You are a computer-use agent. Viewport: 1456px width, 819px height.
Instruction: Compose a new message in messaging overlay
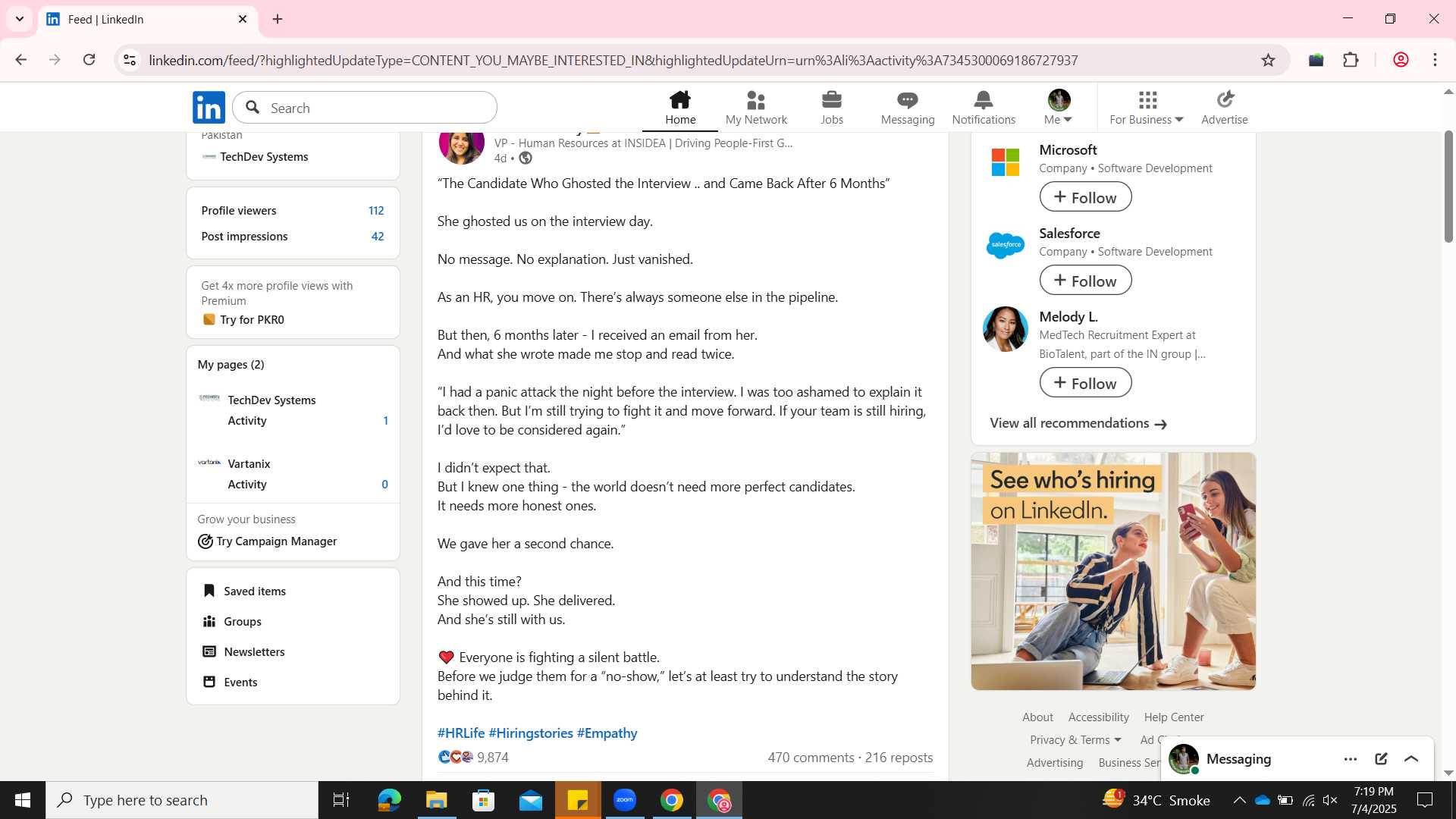[1381, 759]
